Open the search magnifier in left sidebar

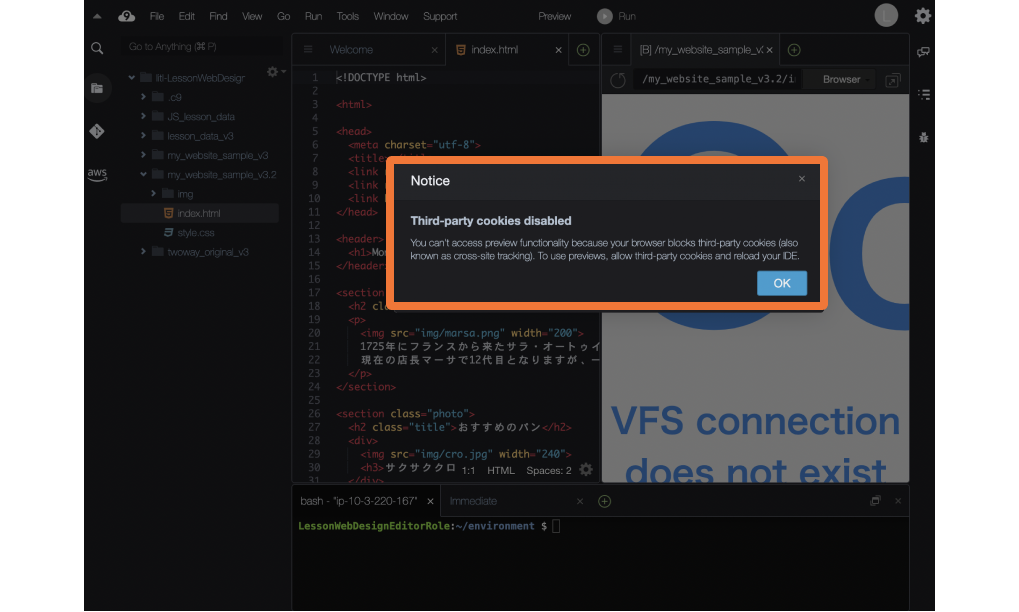pyautogui.click(x=97, y=48)
